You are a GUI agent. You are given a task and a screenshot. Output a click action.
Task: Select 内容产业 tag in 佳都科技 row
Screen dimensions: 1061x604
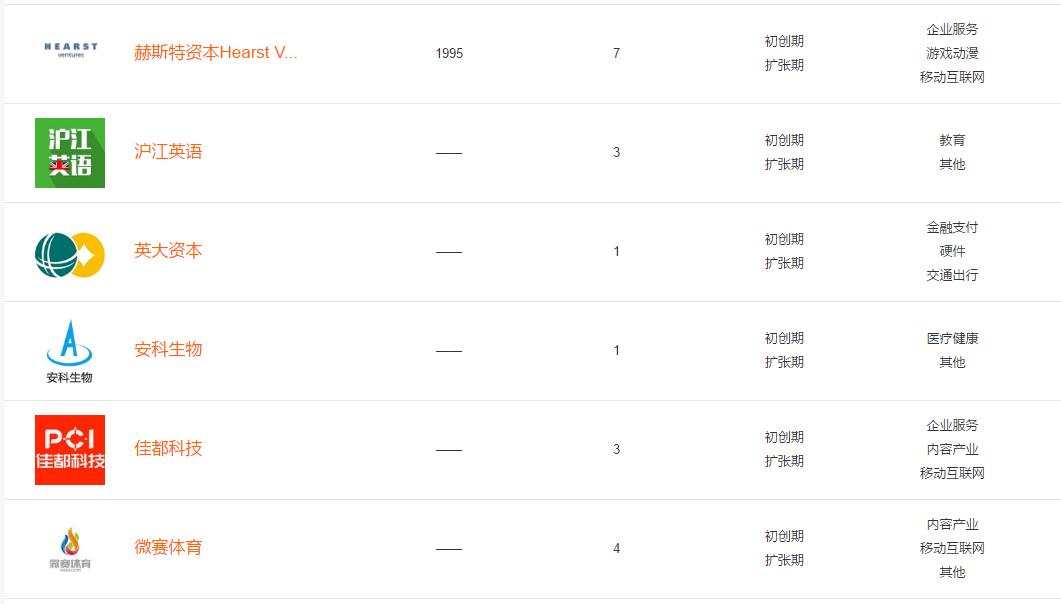(952, 449)
